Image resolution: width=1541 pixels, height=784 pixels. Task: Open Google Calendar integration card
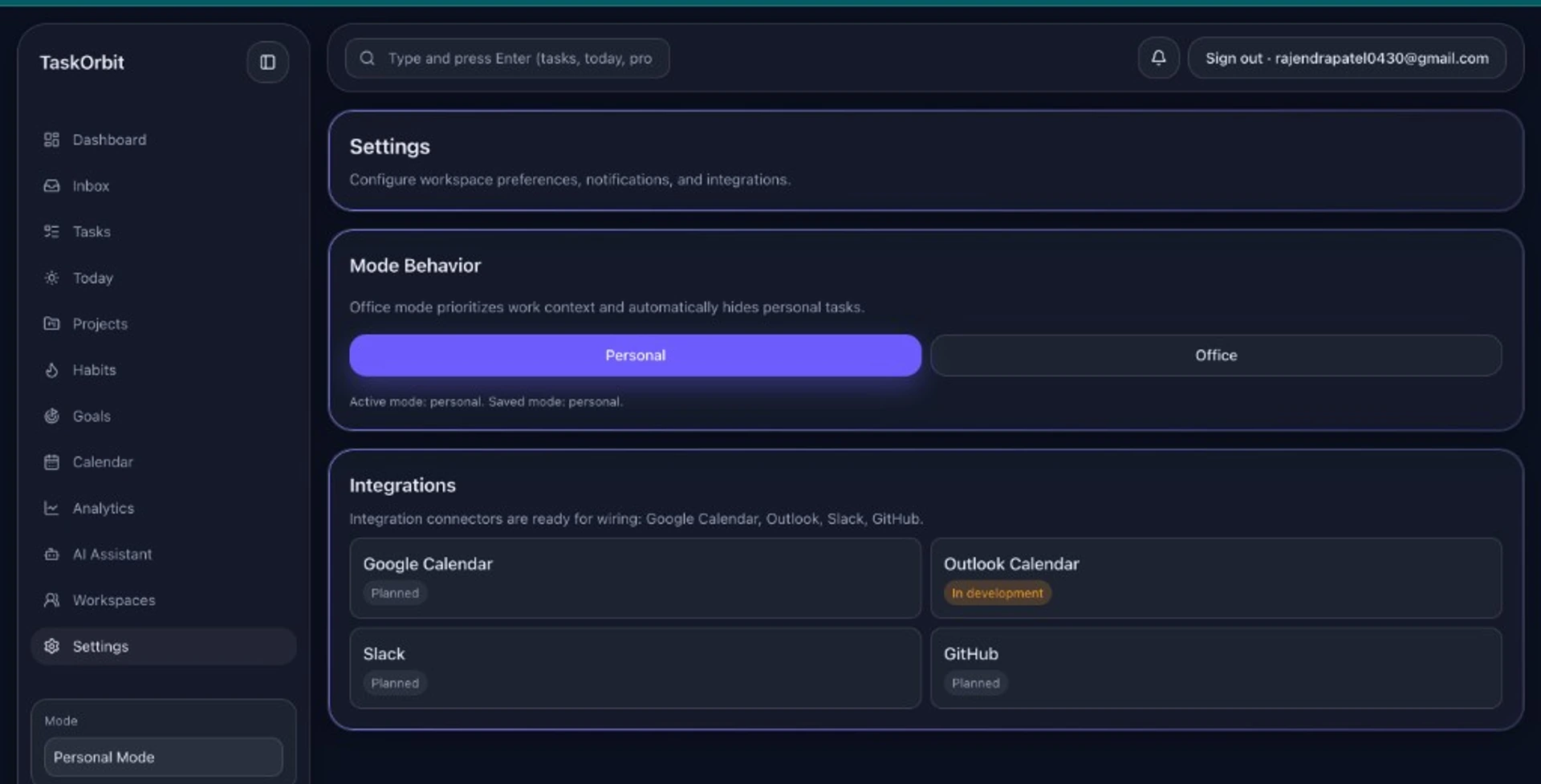coord(635,578)
